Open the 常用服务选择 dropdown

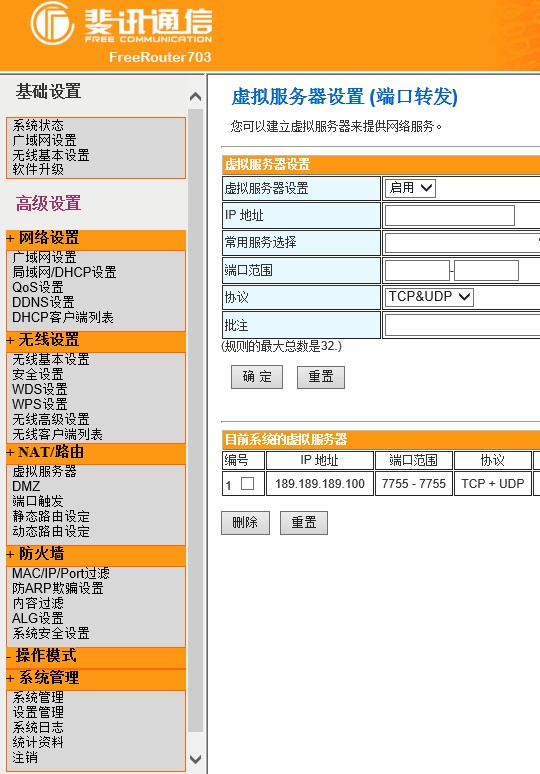point(463,243)
